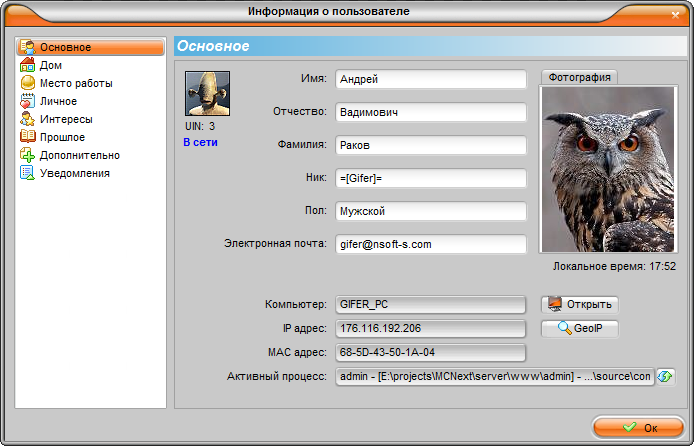Screen dimensions: 694x446
Task: Click the Электронная почта label
Action: pos(275,244)
